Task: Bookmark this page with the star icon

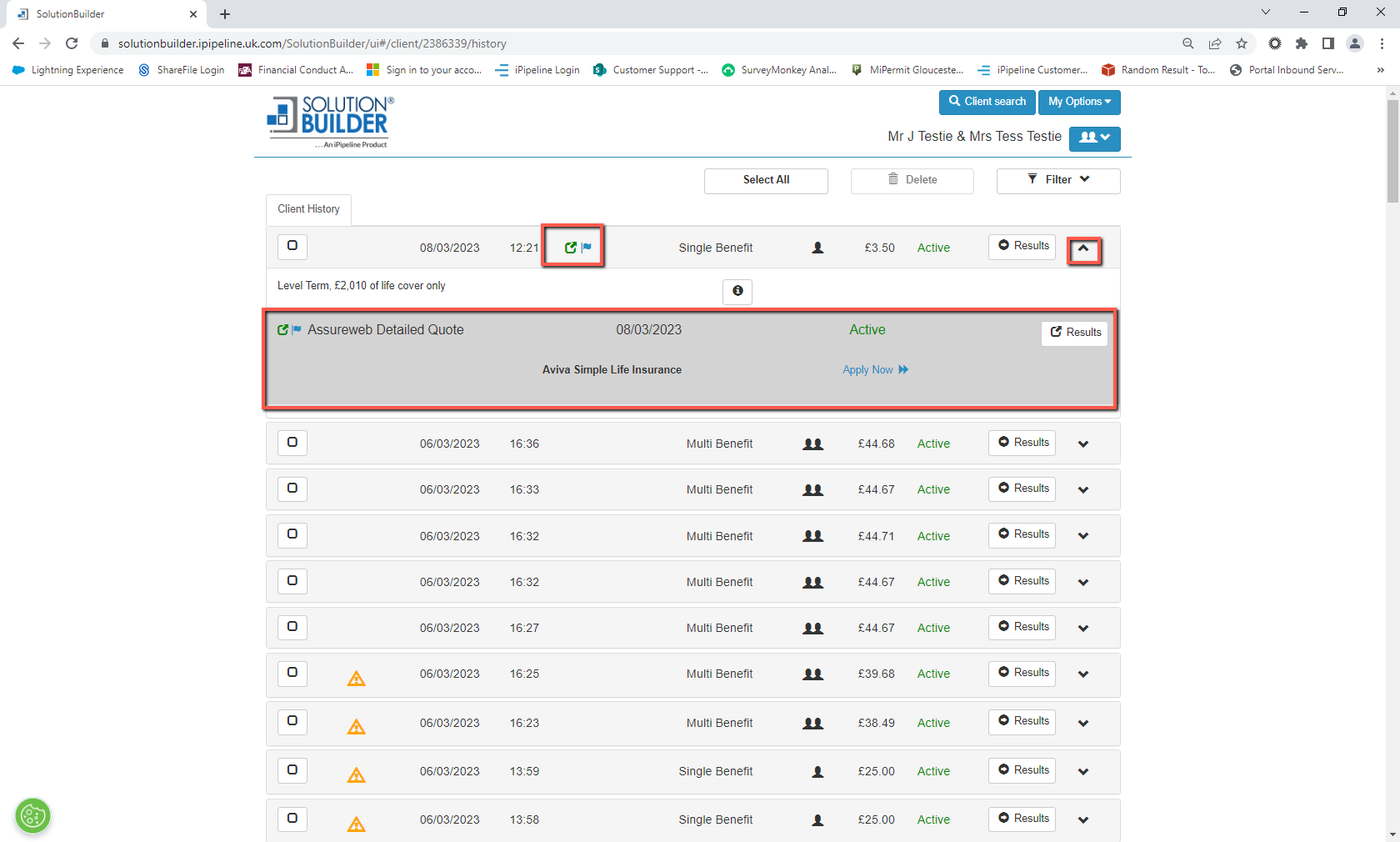Action: coord(1242,43)
